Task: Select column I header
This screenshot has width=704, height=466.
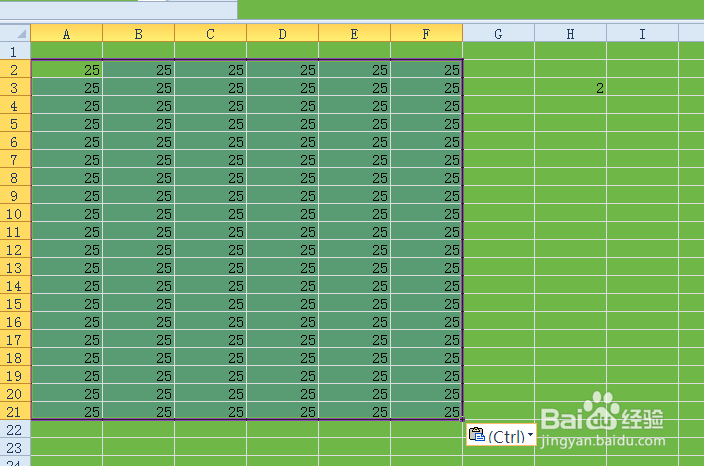Action: (x=642, y=33)
